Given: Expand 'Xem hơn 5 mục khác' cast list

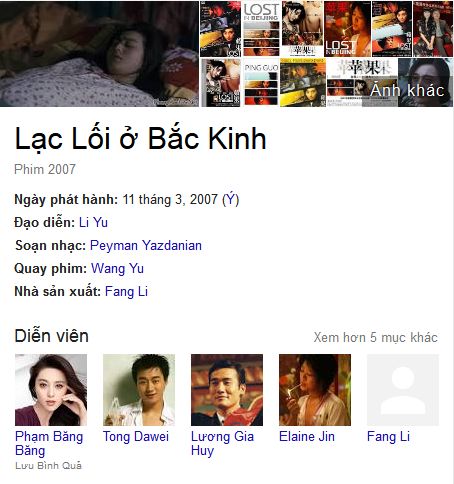Looking at the screenshot, I should tap(375, 337).
